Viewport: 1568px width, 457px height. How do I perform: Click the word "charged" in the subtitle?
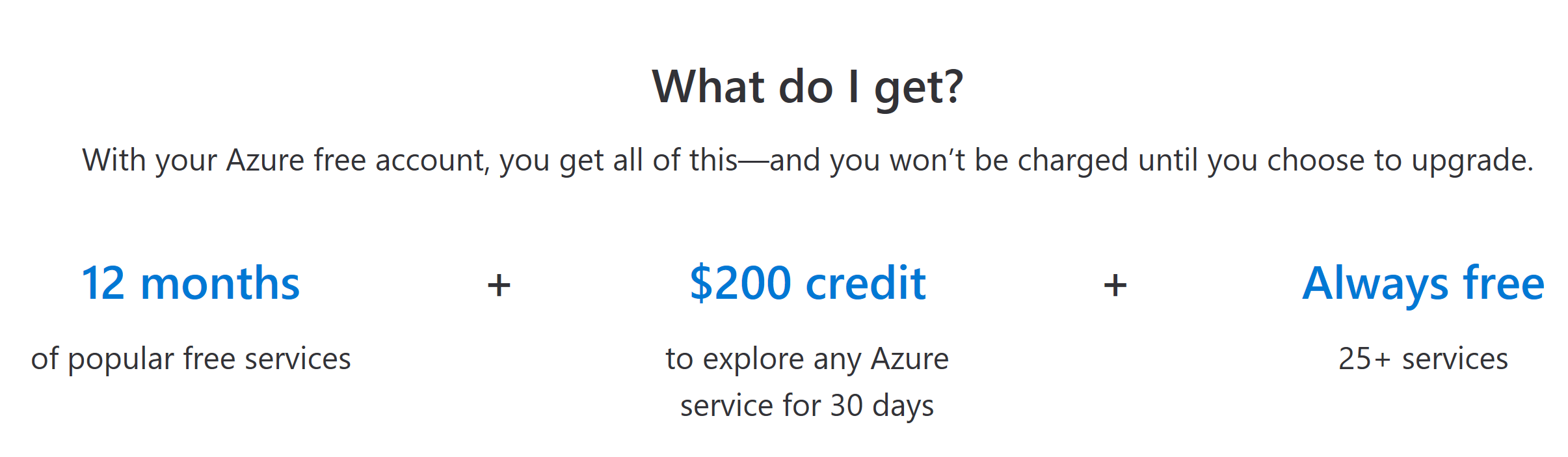coord(1072,161)
